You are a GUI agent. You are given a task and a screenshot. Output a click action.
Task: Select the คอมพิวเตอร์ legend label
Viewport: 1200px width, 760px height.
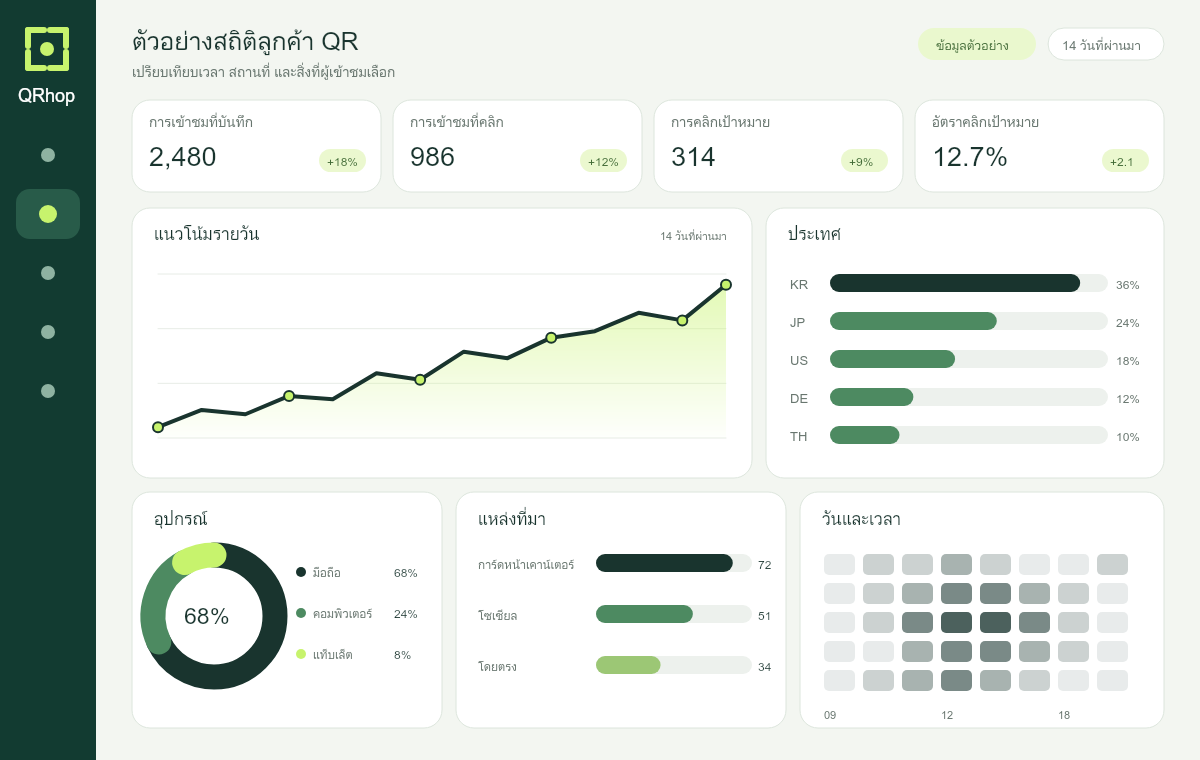coord(342,614)
